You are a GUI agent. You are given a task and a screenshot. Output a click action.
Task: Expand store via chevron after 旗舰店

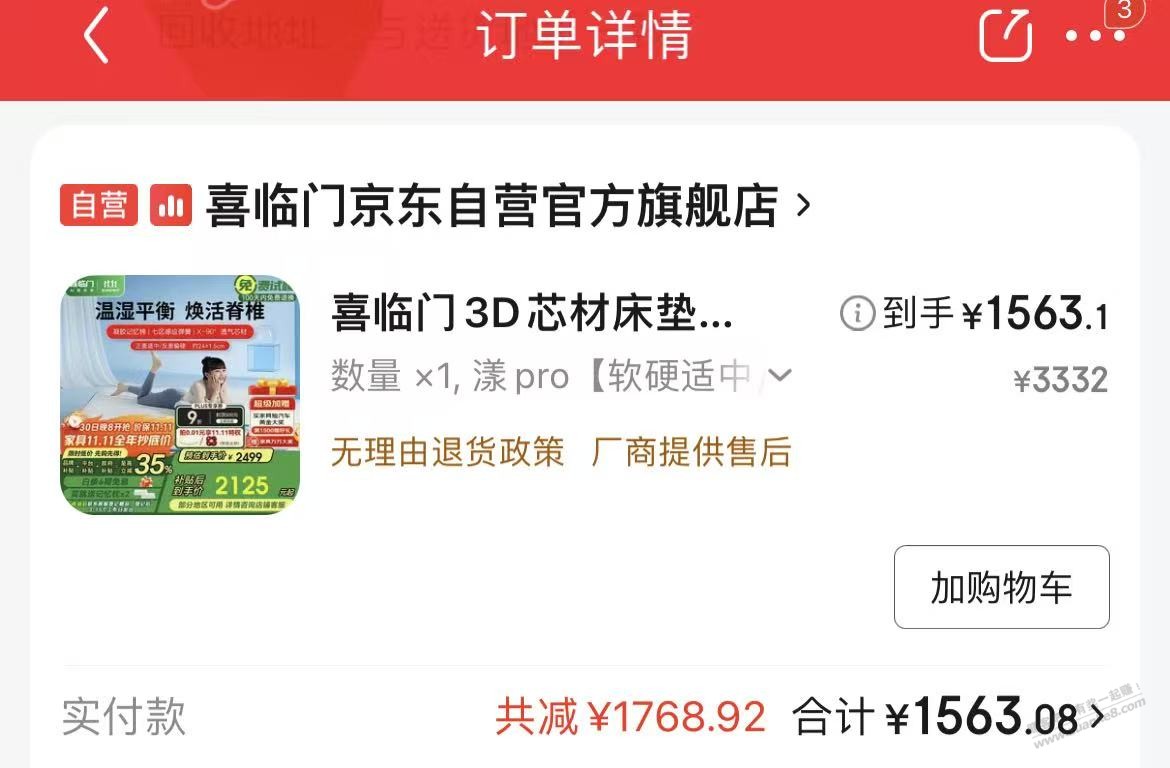point(803,205)
